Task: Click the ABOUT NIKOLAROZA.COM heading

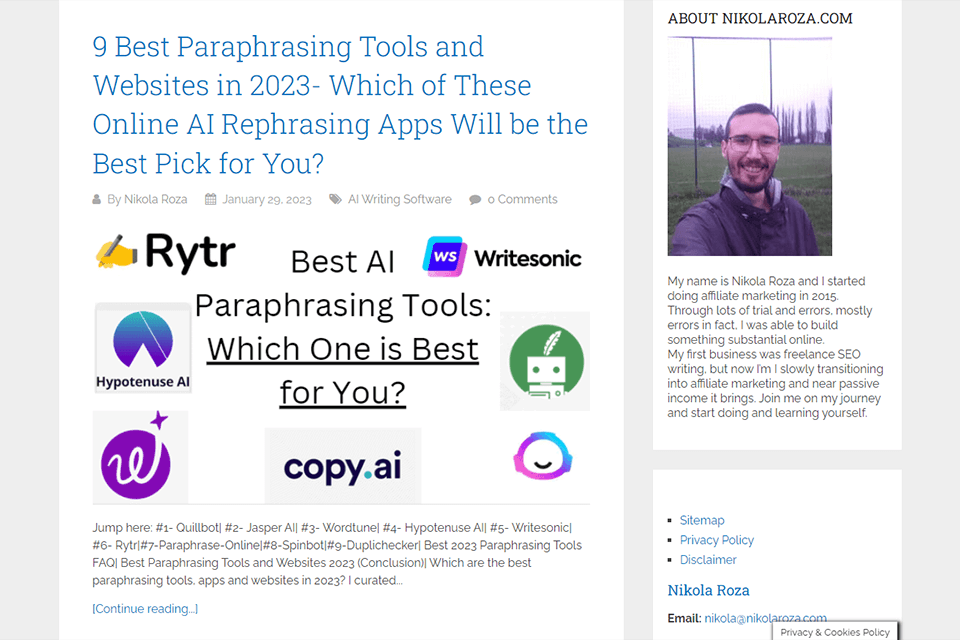Action: pos(760,18)
